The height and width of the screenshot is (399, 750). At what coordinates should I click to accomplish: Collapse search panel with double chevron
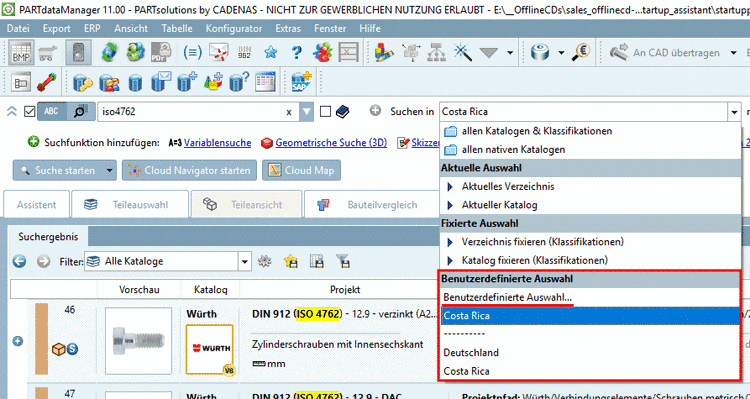[x=12, y=112]
